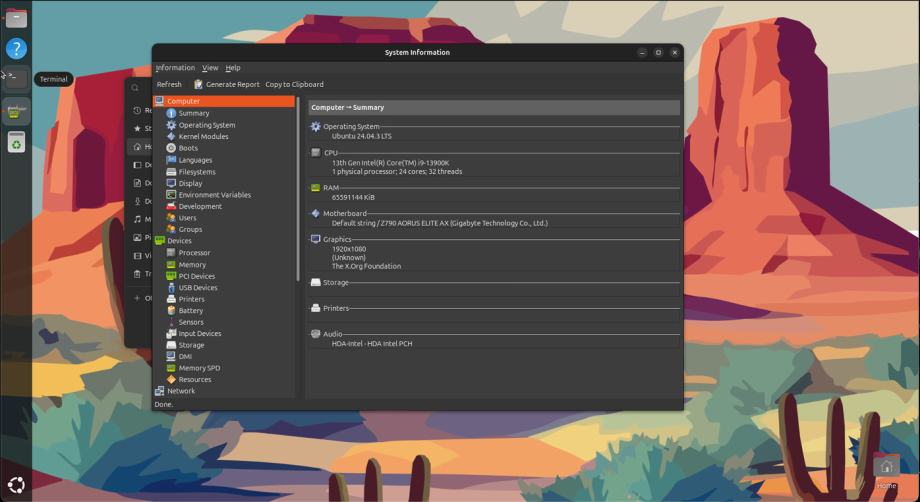
Task: Select the CPU section header in summary
Action: pyautogui.click(x=331, y=152)
